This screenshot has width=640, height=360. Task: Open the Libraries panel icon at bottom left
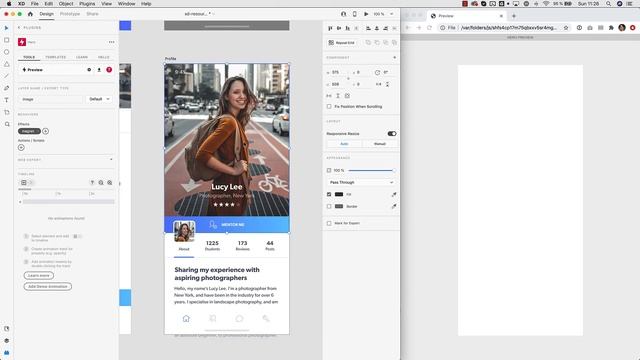[7, 329]
